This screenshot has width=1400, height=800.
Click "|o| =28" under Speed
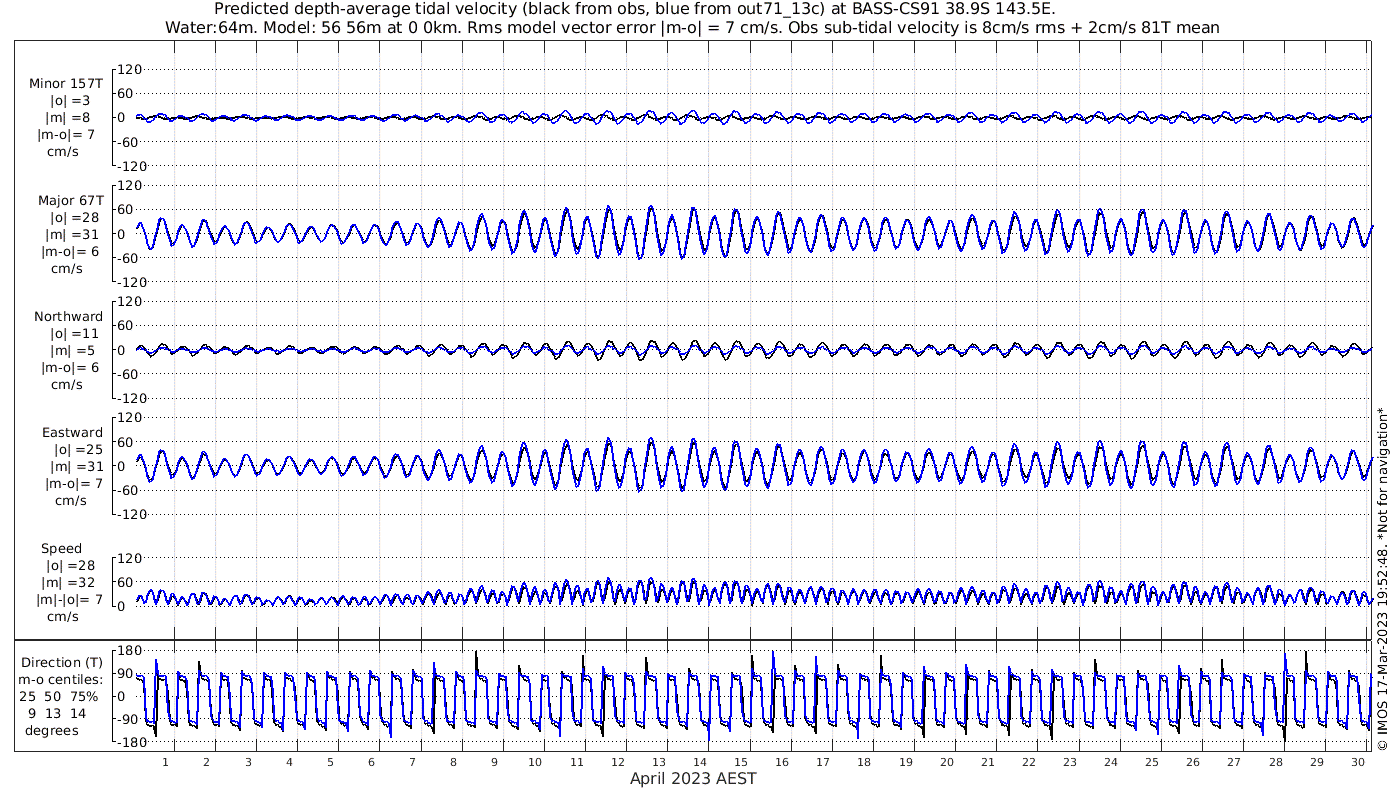click(71, 565)
